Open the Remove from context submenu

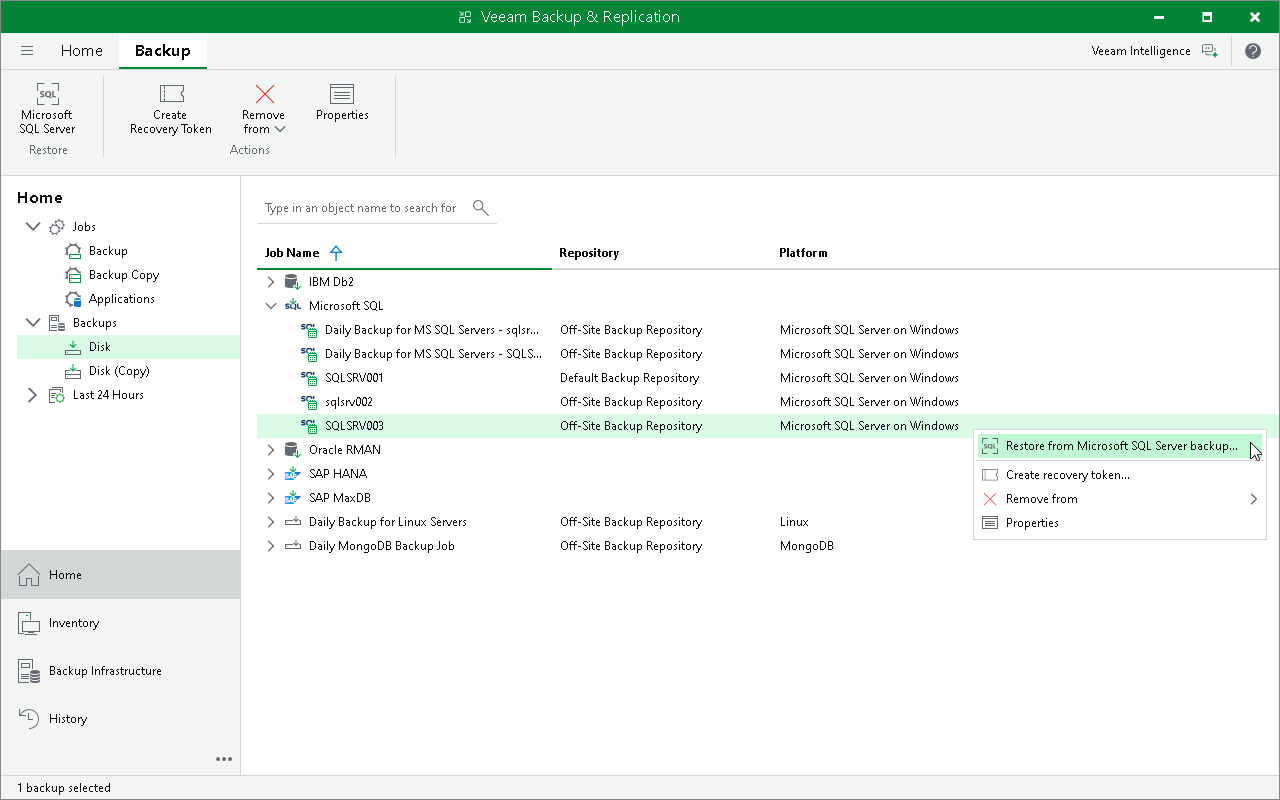[x=1119, y=499]
